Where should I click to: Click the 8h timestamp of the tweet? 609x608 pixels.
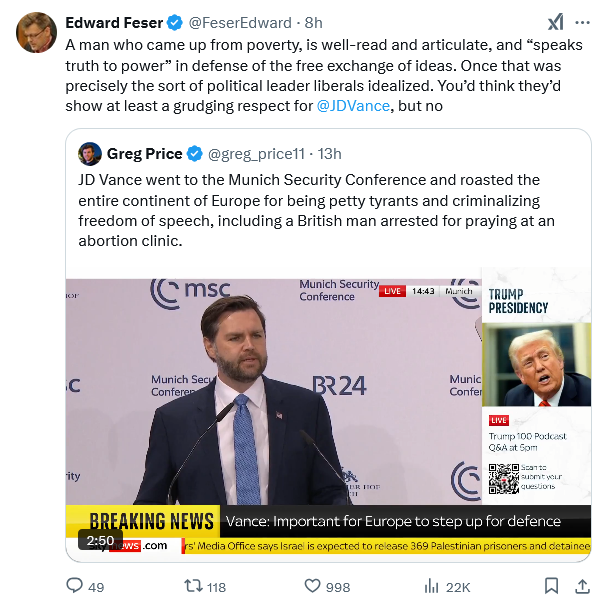click(314, 23)
